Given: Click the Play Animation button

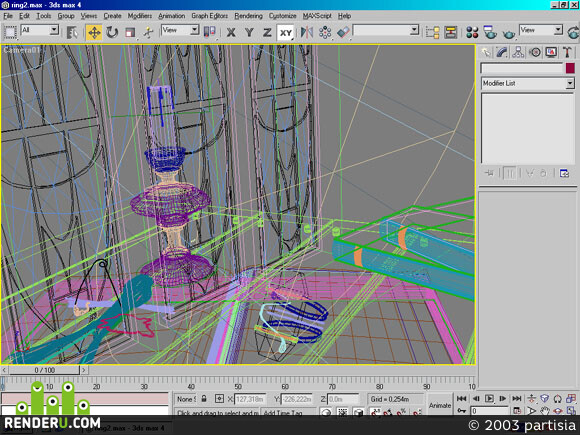Looking at the screenshot, I should (489, 399).
